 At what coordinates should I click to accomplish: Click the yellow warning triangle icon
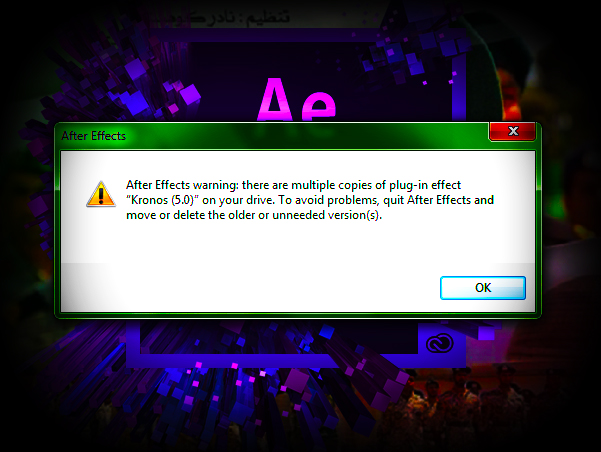101,194
